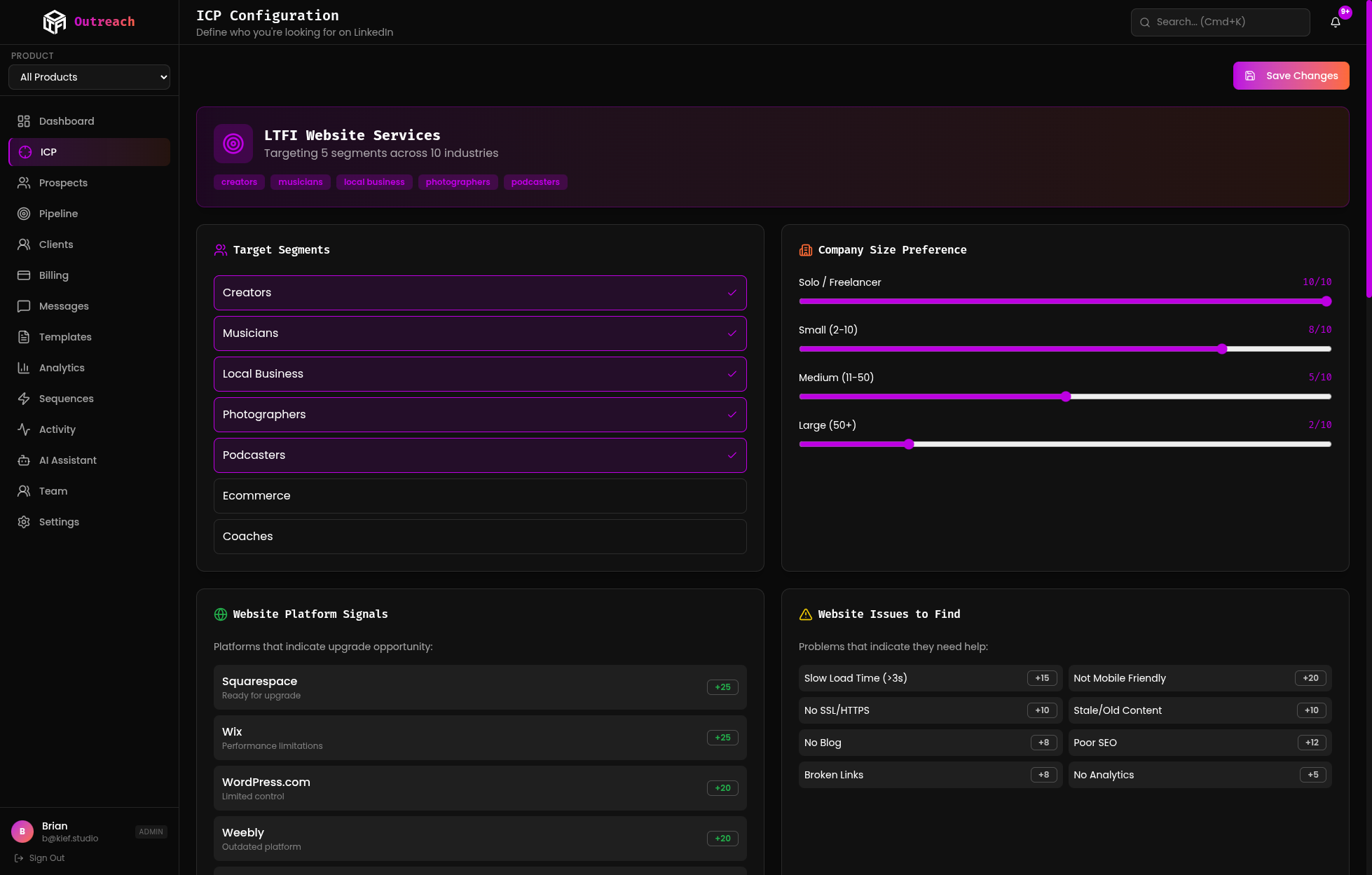Adjust the Medium (11-50) size slider
Image resolution: width=1372 pixels, height=875 pixels.
(x=1066, y=397)
